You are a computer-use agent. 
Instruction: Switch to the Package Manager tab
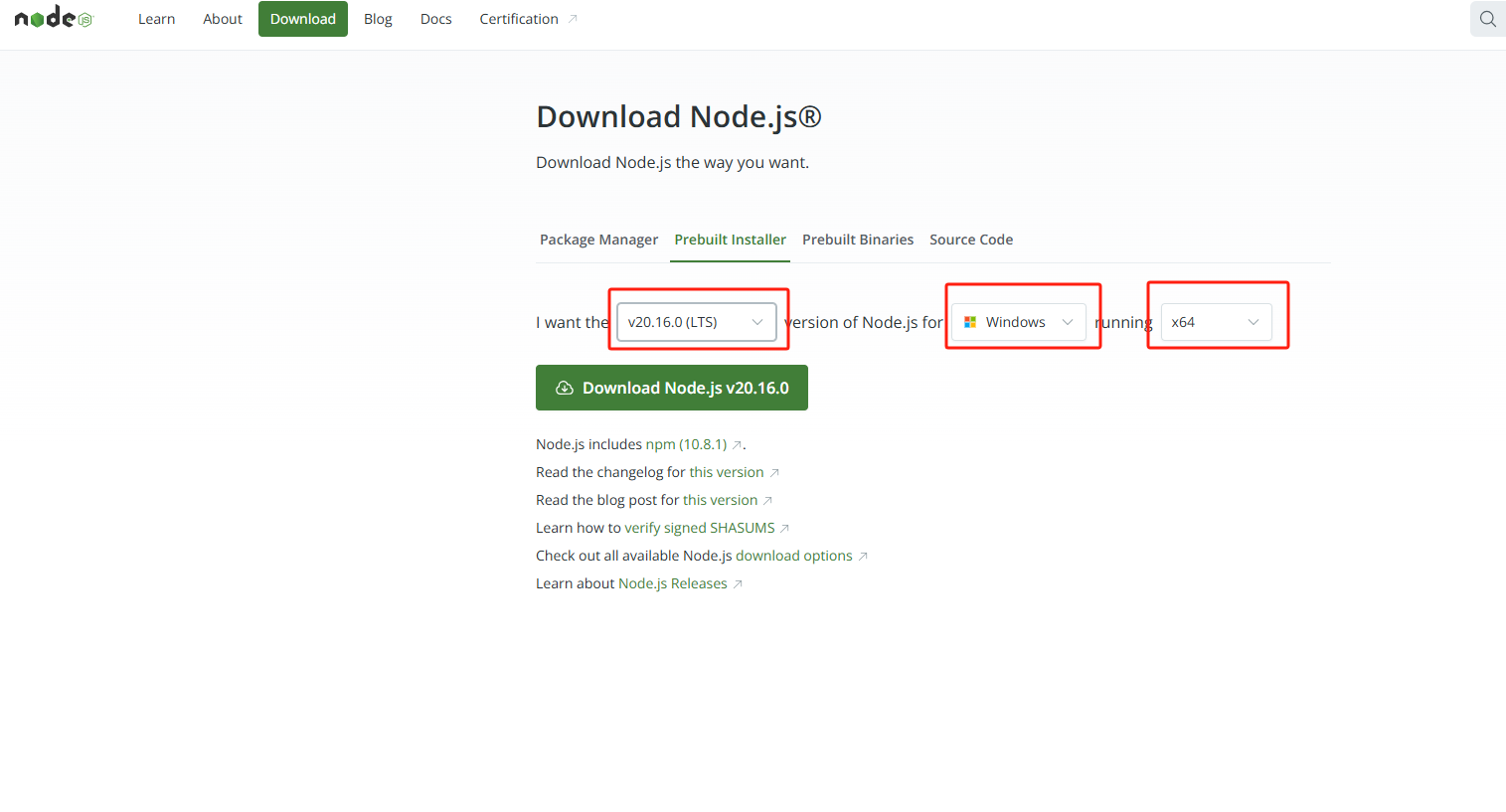point(598,240)
